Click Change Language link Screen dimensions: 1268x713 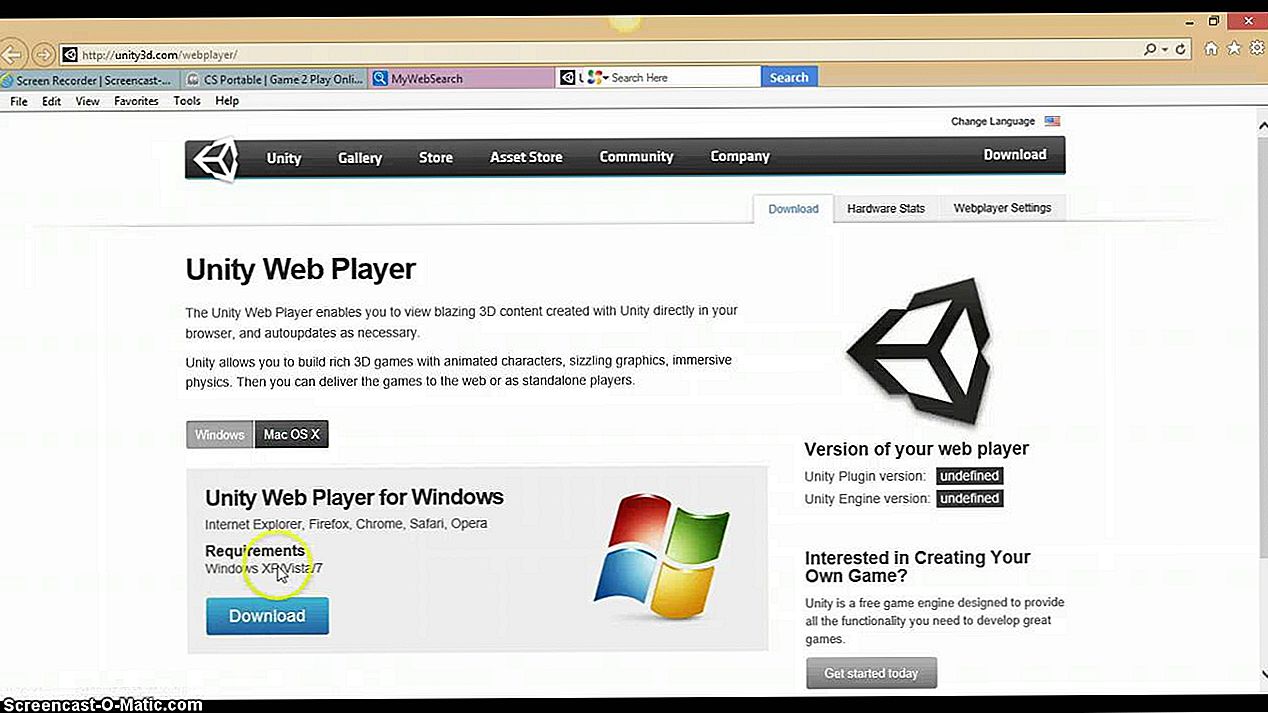(x=993, y=121)
